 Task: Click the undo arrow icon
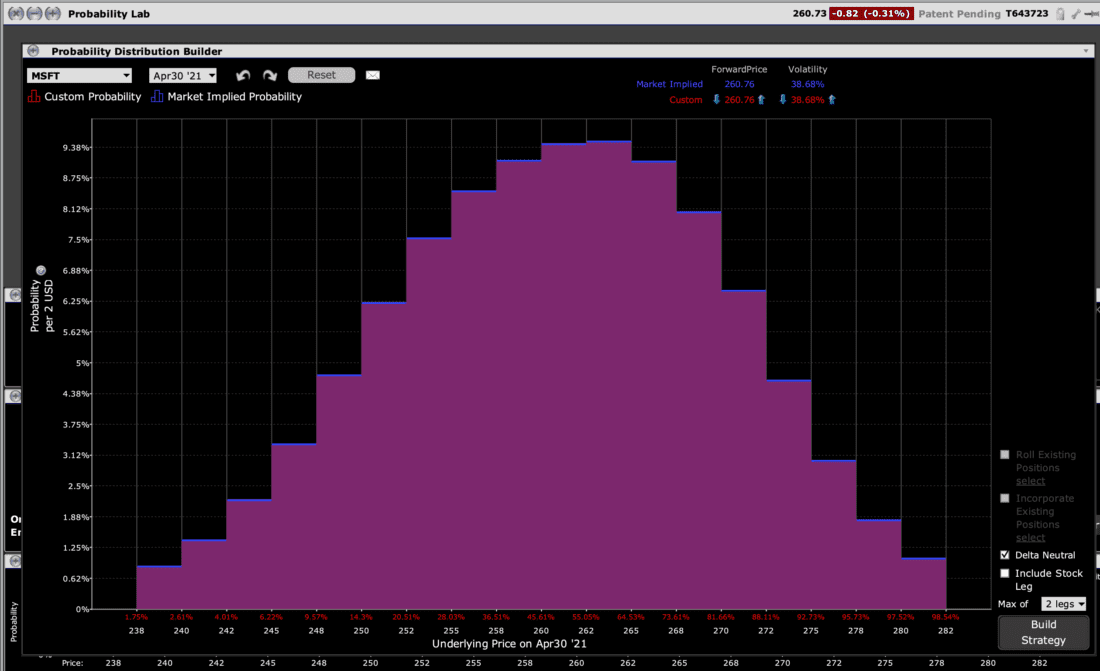click(242, 76)
